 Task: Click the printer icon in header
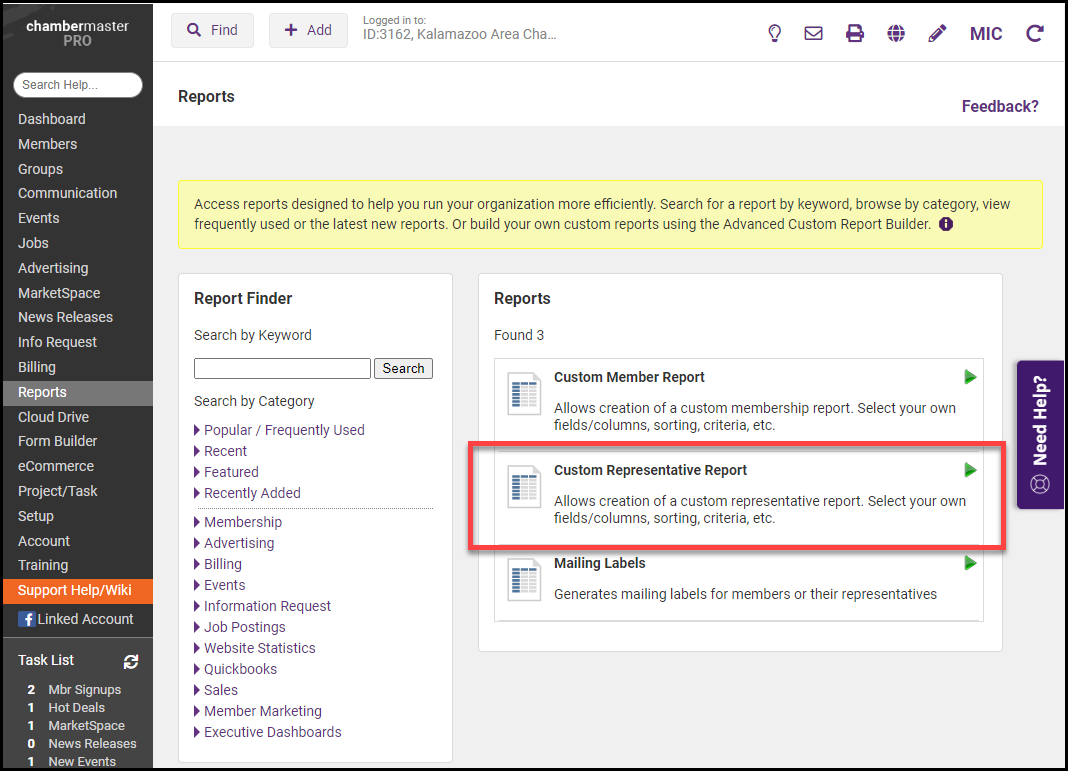coord(855,33)
